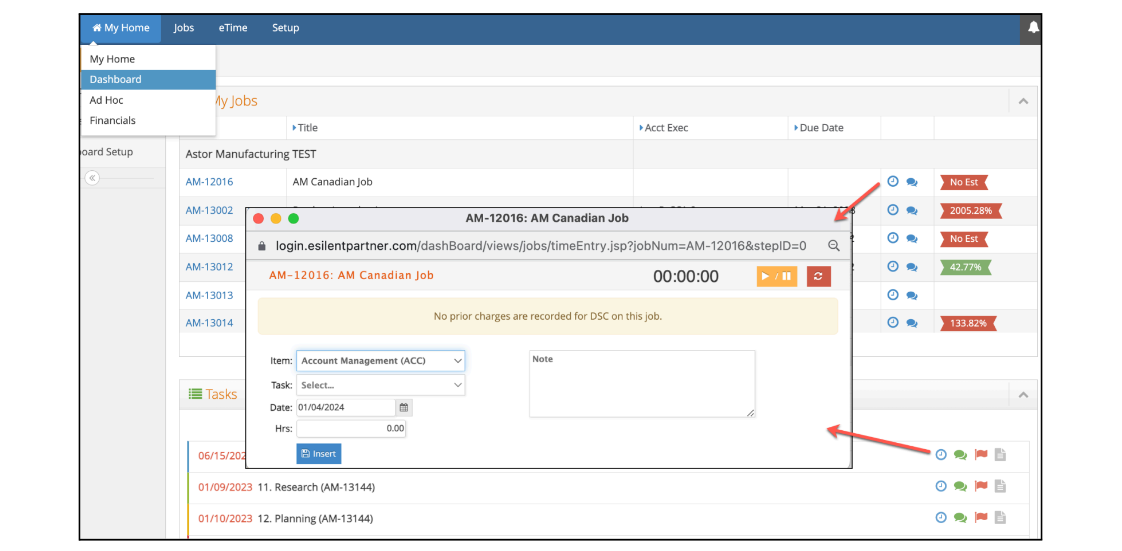The width and height of the screenshot is (1122, 551).
Task: Click red flag on 11. Research task
Action: point(981,486)
